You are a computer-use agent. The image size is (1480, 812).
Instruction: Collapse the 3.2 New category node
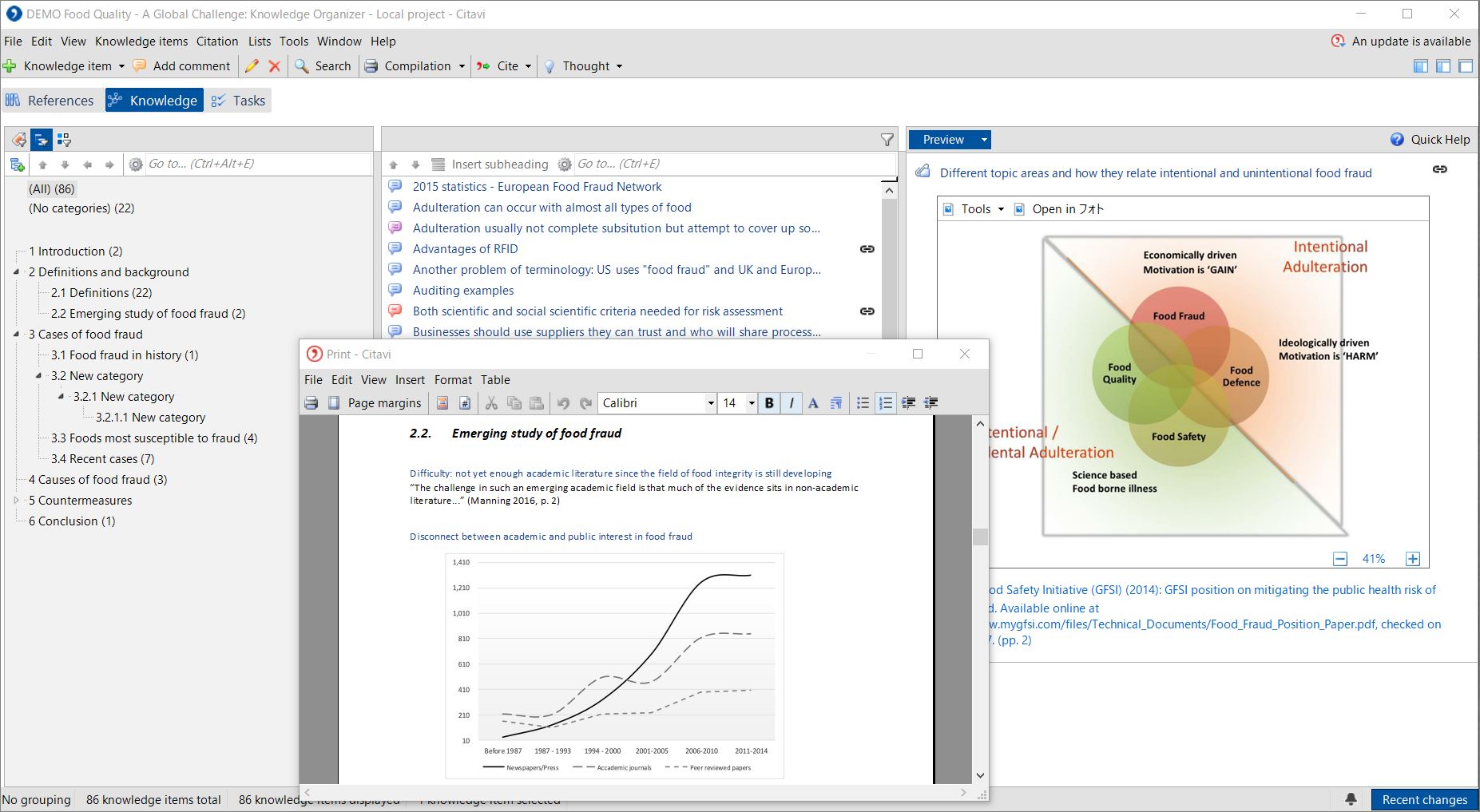(x=39, y=376)
